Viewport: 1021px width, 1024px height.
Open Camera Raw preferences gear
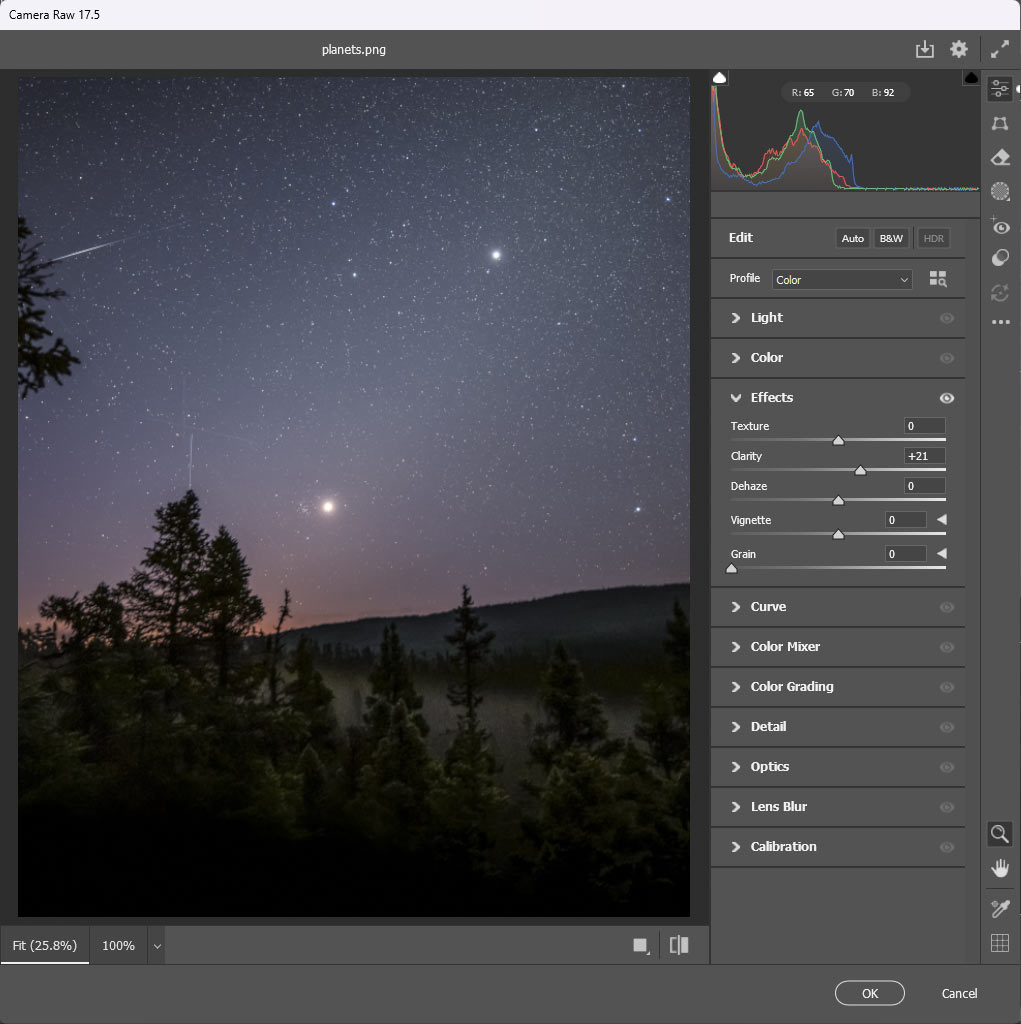pos(958,48)
